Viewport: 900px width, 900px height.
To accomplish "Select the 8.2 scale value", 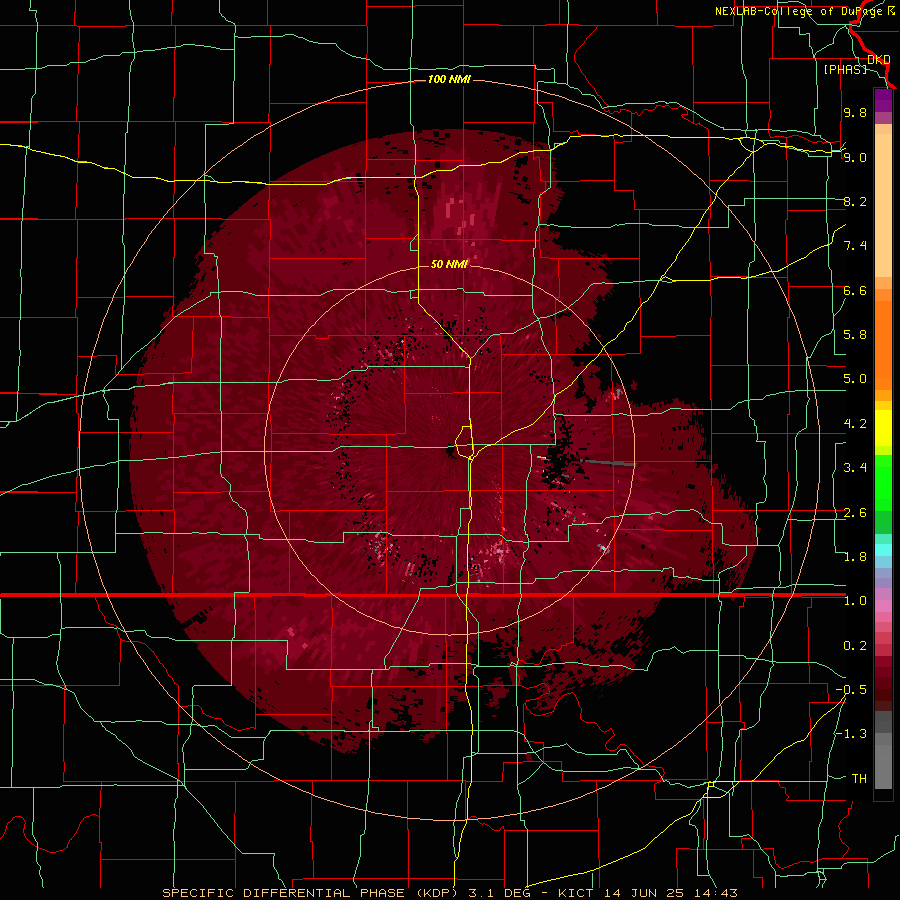I will tap(855, 201).
